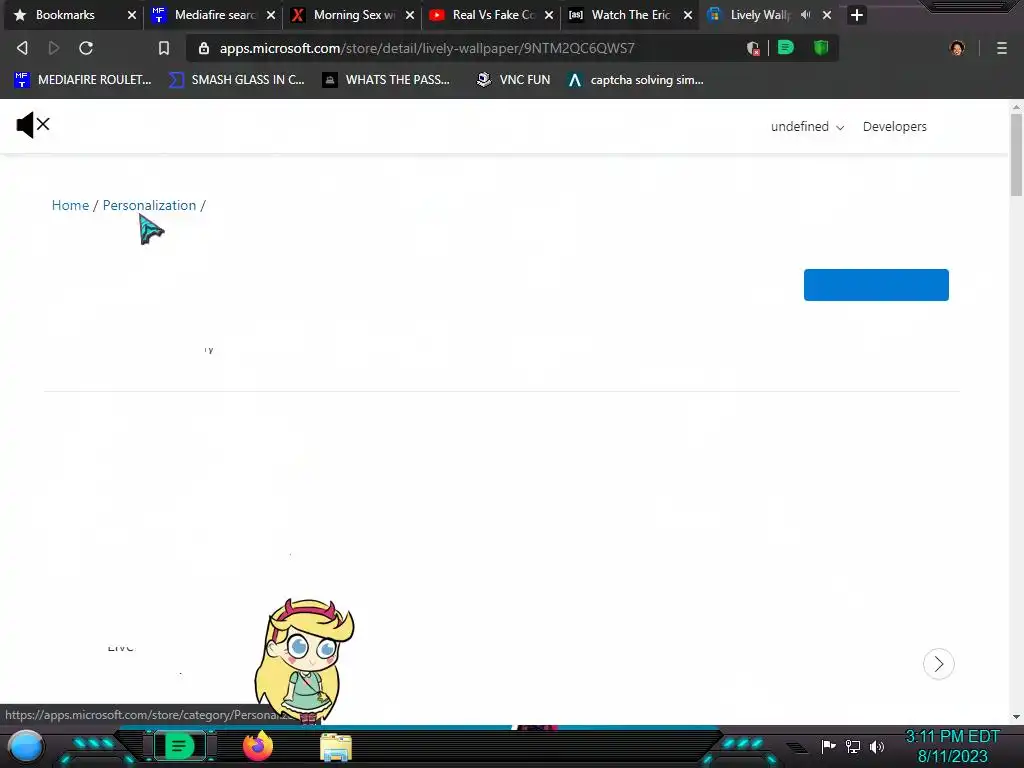Screen dimensions: 1024x768
Task: Open the browser hamburger menu
Action: [1001, 48]
